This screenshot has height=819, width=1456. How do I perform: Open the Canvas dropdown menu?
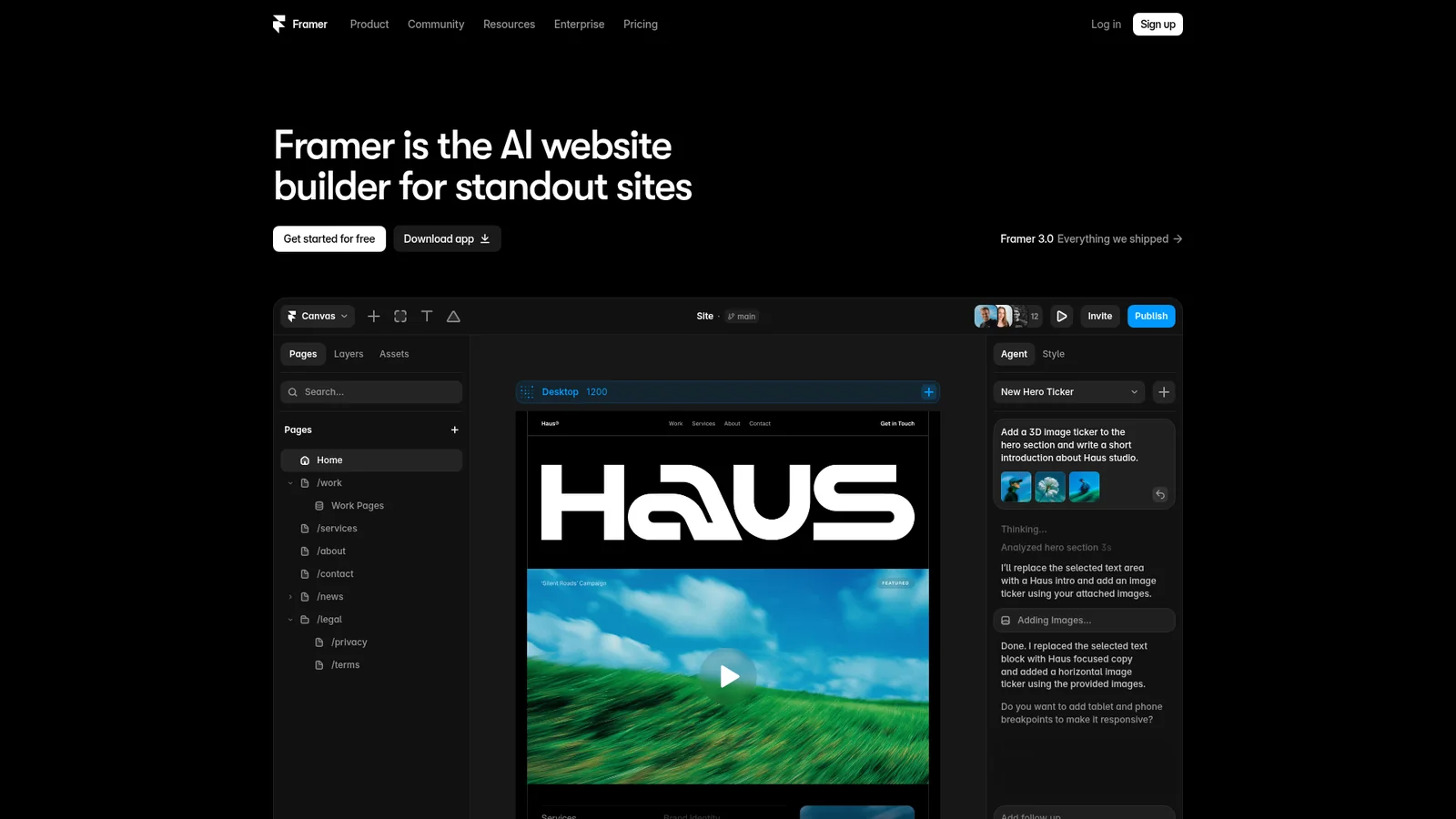pyautogui.click(x=318, y=316)
